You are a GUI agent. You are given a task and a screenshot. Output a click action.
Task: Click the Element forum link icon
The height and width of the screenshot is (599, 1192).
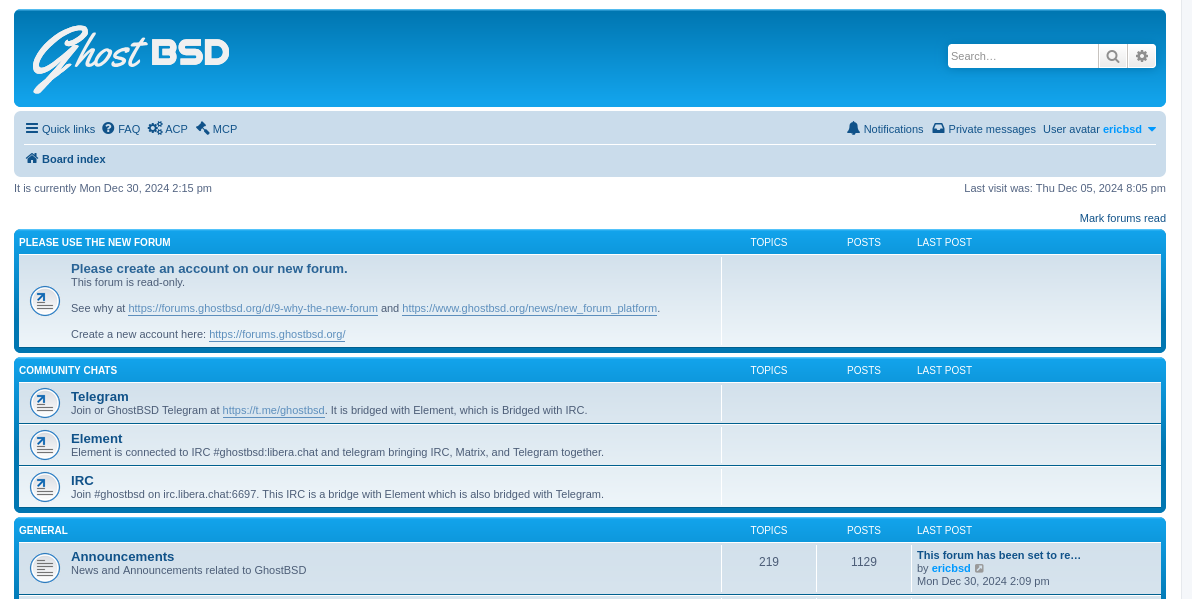(45, 445)
